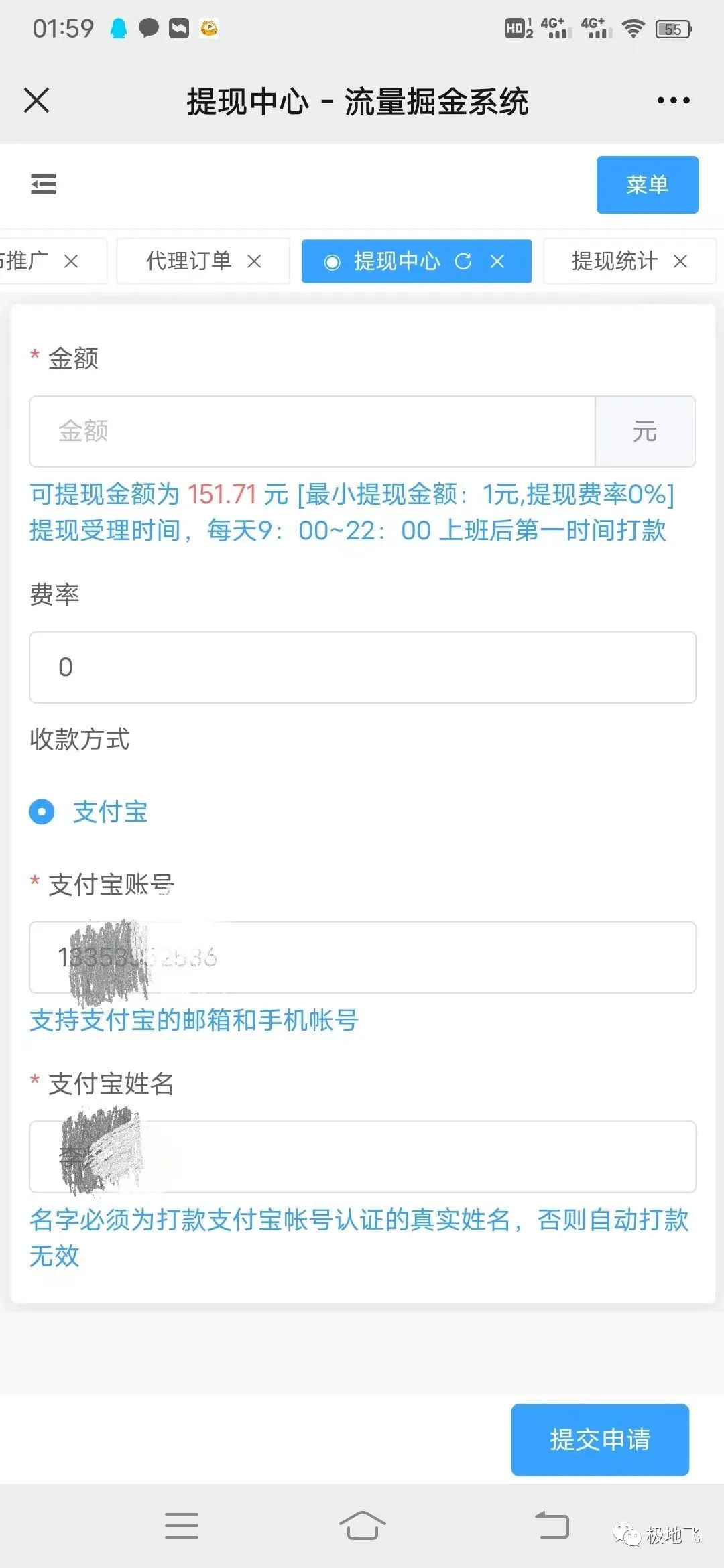The height and width of the screenshot is (1568, 724).
Task: Close the 提现中心 tab
Action: pyautogui.click(x=497, y=261)
